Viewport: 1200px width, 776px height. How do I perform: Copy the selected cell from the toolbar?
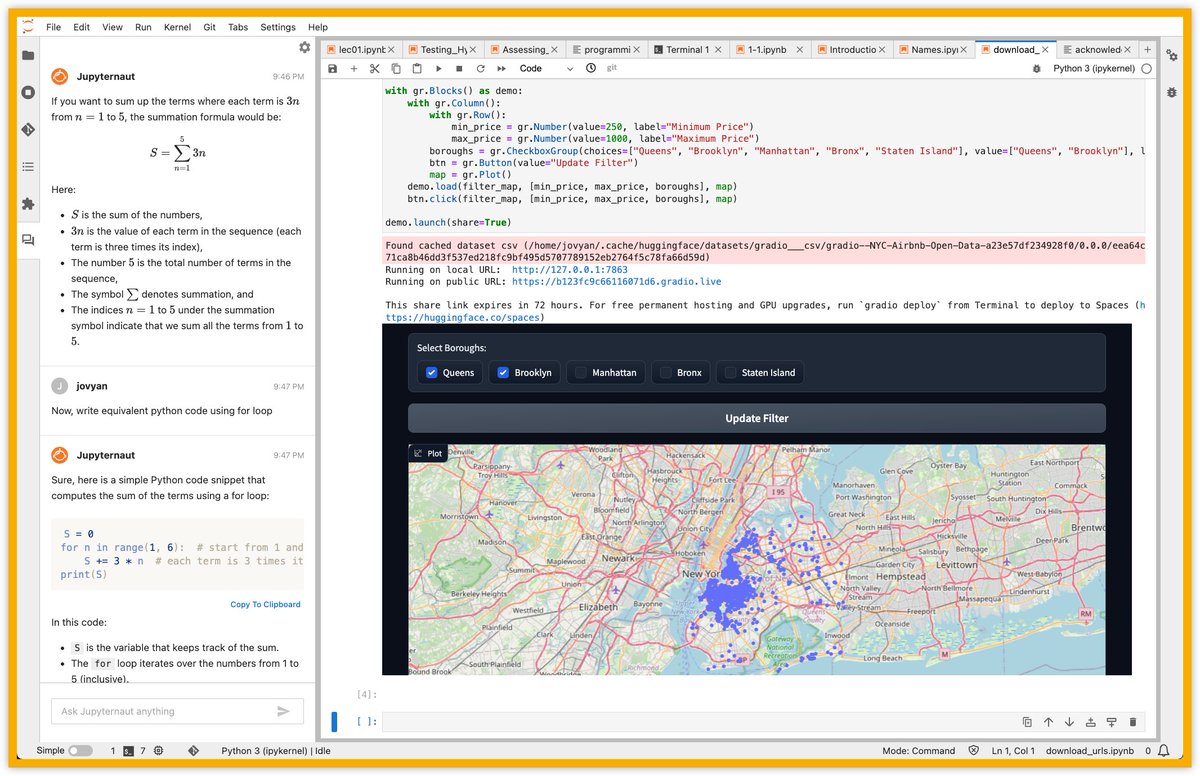(x=396, y=68)
